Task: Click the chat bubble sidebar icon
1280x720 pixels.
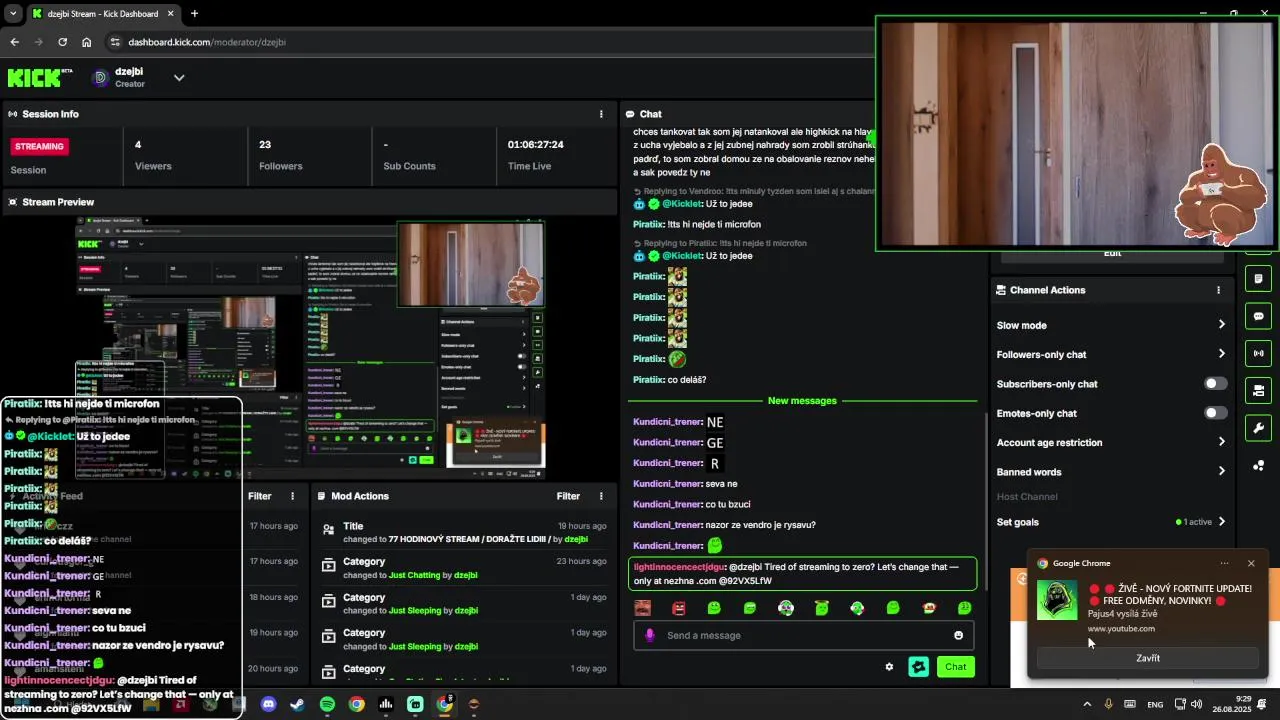Action: coord(1258,316)
